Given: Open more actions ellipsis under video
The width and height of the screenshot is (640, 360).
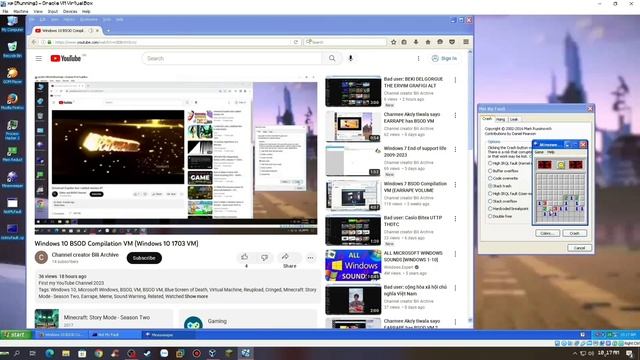Looking at the screenshot, I should pyautogui.click(x=311, y=258).
